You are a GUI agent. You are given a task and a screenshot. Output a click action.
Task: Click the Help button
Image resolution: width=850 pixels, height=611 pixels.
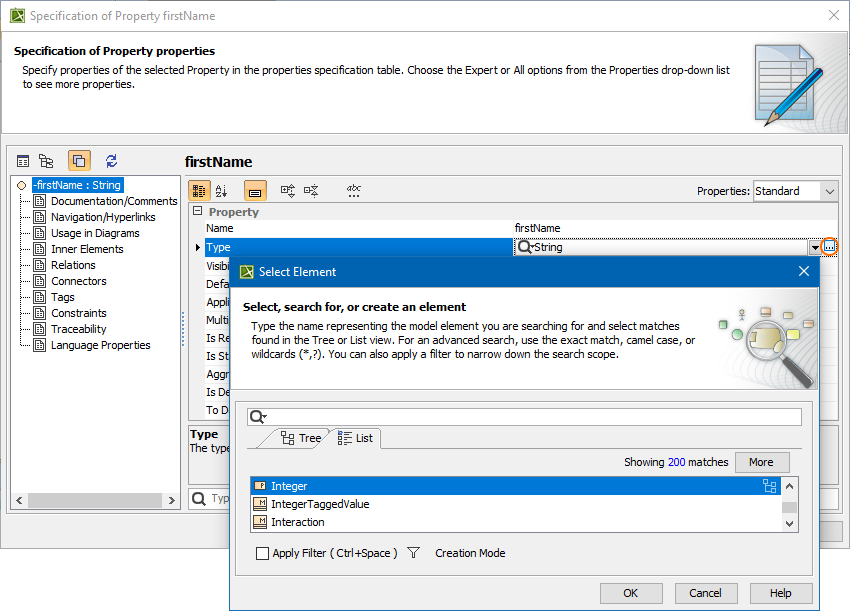click(x=781, y=593)
